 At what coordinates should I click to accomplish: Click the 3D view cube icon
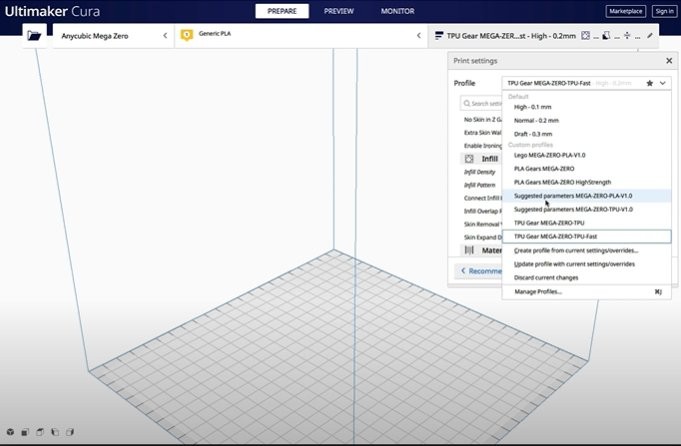[x=8, y=433]
